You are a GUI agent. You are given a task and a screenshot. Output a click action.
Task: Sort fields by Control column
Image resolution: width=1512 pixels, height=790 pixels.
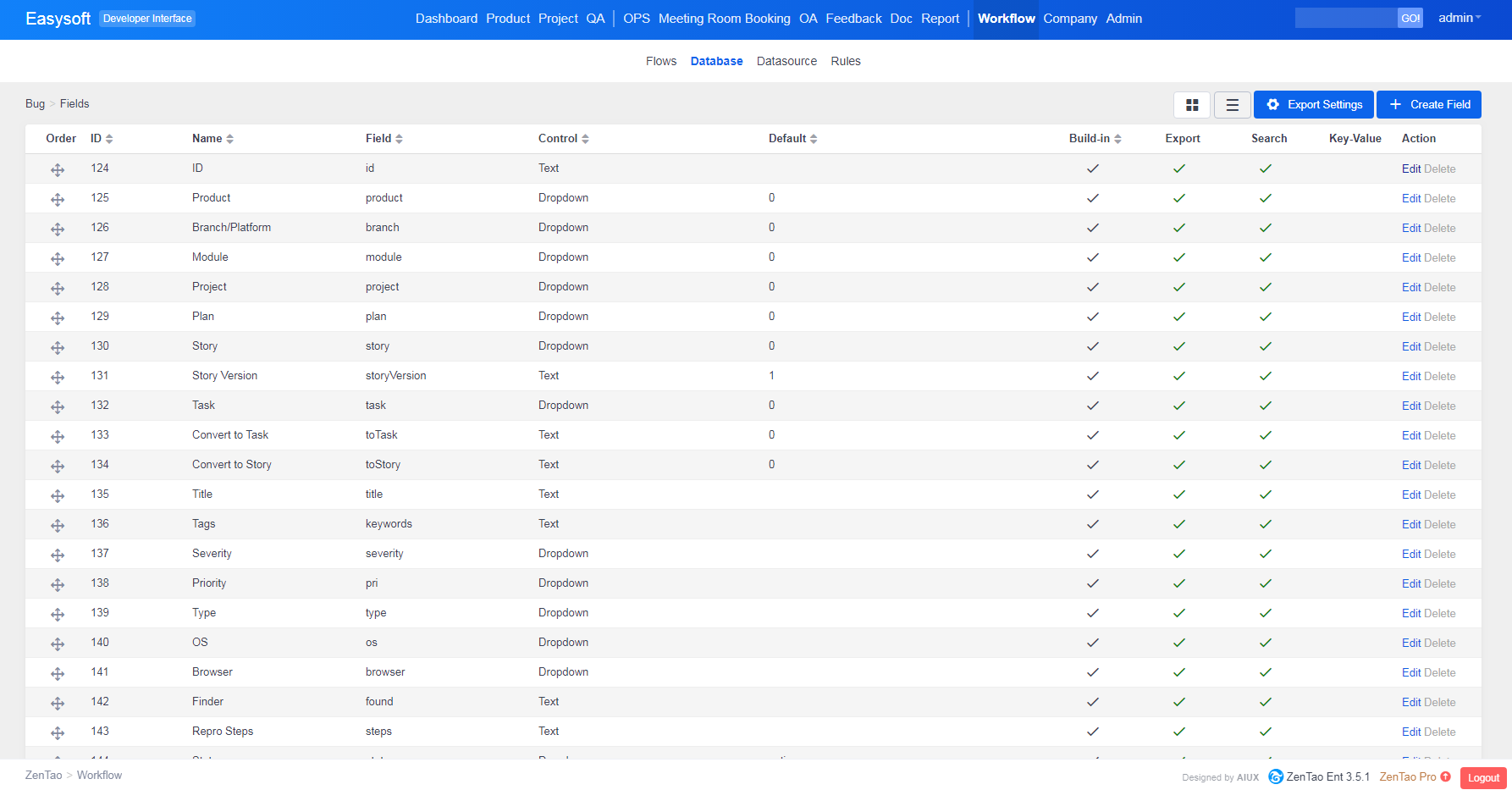563,139
